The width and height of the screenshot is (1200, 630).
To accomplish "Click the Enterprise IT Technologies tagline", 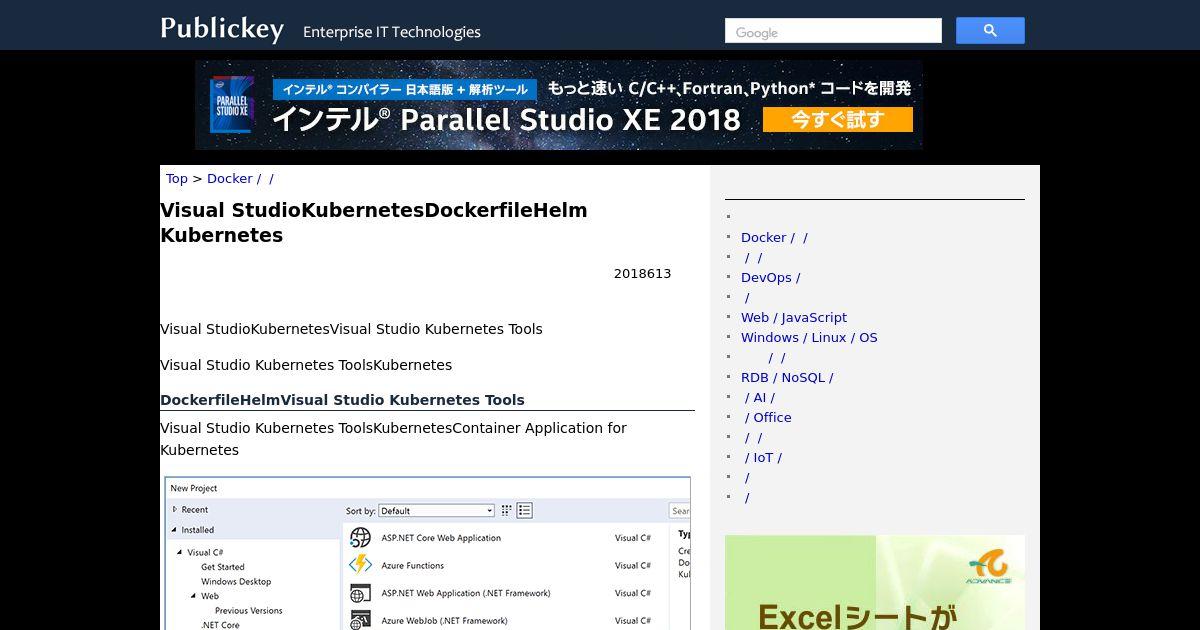I will click(x=392, y=32).
